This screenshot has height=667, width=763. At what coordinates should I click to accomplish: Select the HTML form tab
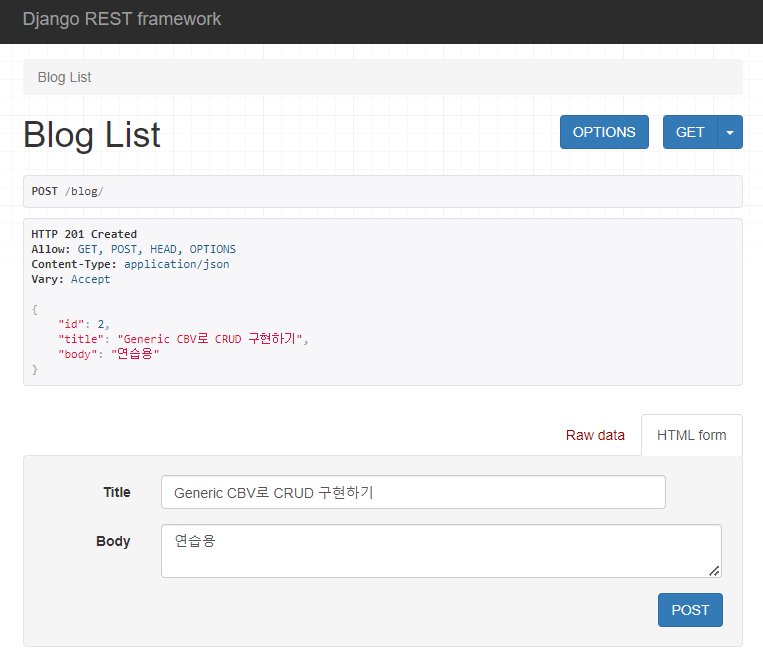point(691,435)
